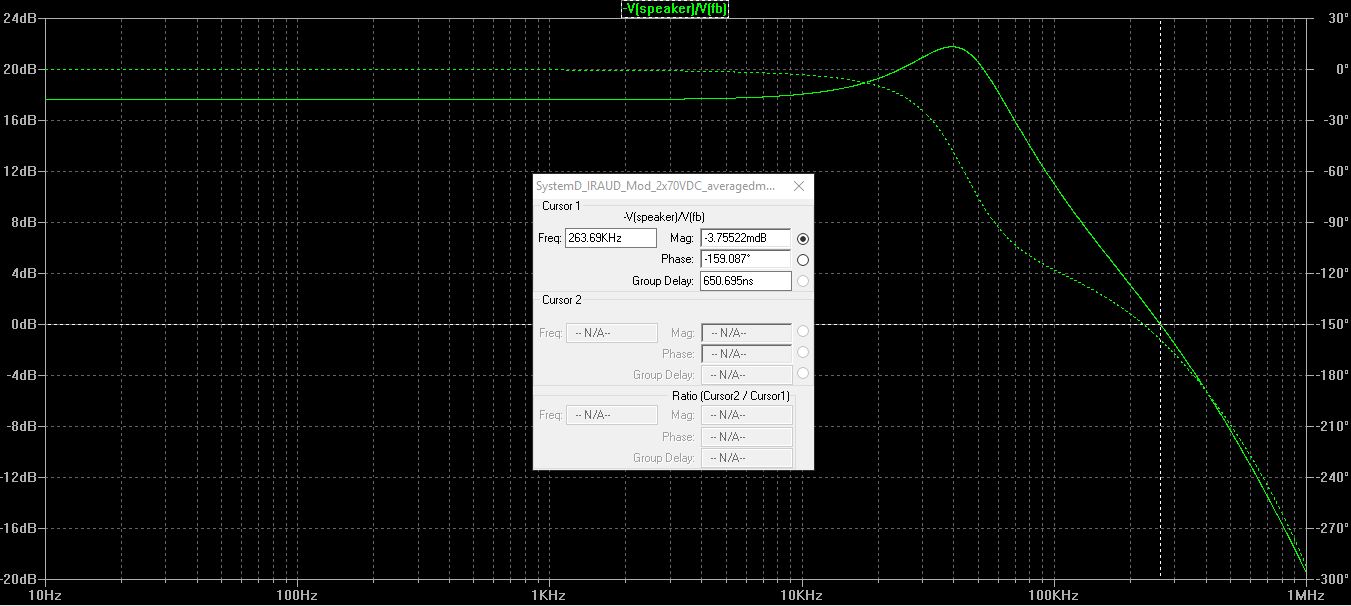Image resolution: width=1351 pixels, height=606 pixels.
Task: Click the Cursor 1 Freq field showing 263.69KHz
Action: [611, 238]
